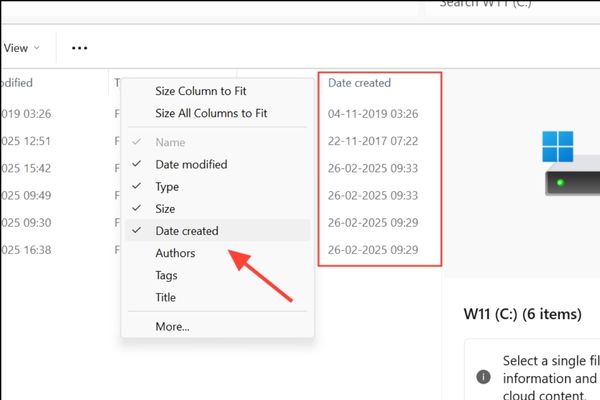Select the item created 04-11-2019 03:26
The height and width of the screenshot is (400, 600).
[373, 114]
